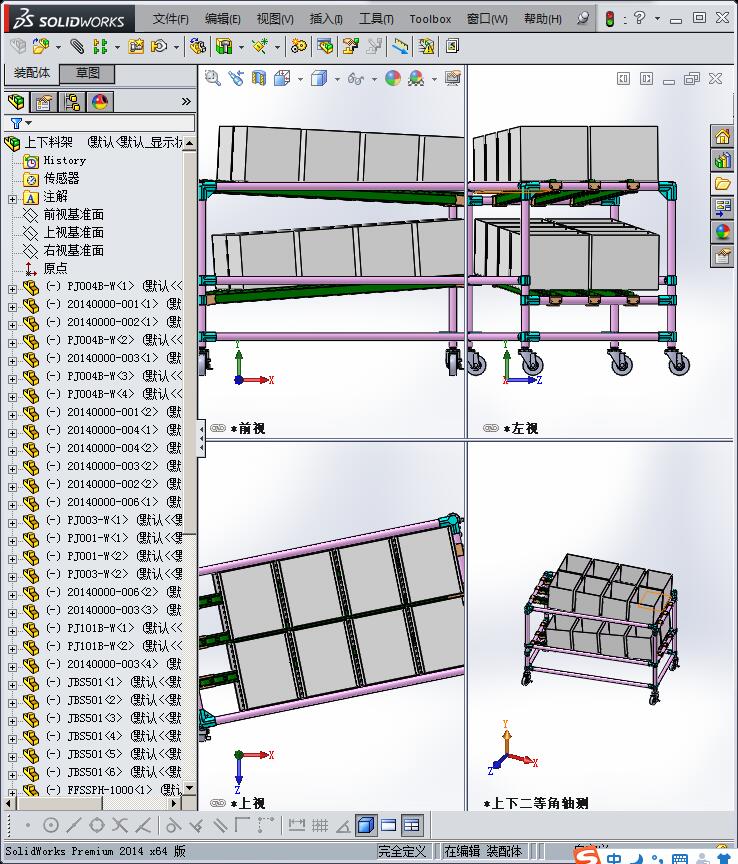Toggle the four-view viewport layout button
The width and height of the screenshot is (738, 864).
coord(412,825)
